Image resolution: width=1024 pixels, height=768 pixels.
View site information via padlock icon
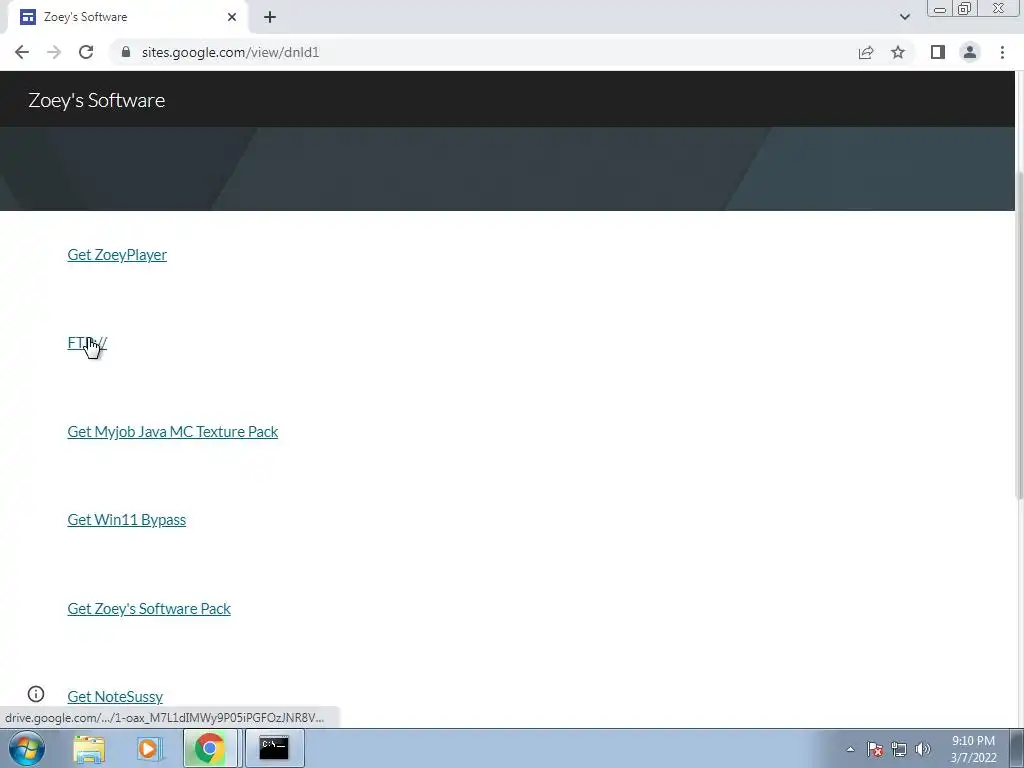pos(126,52)
